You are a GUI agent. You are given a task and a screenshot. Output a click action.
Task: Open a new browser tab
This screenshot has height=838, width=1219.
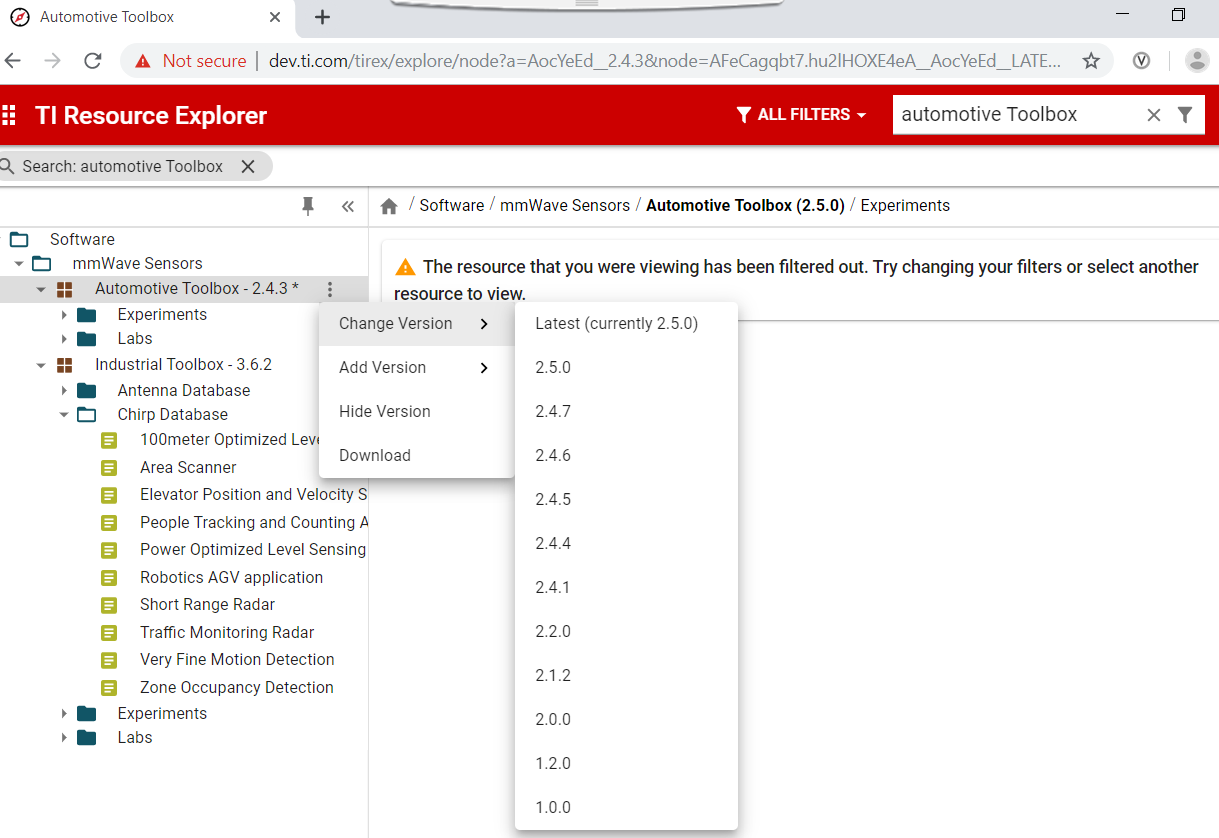322,17
